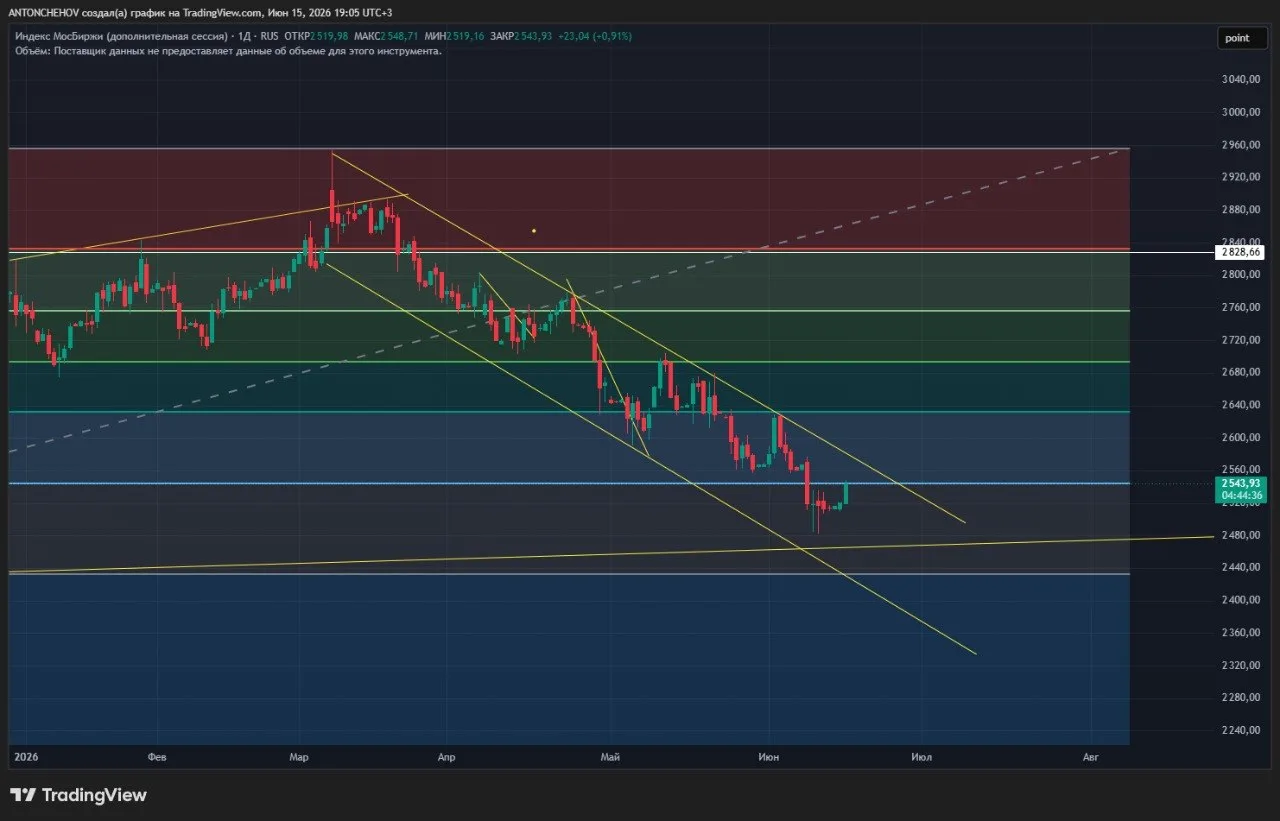Click the 2640,00 price scale label
This screenshot has height=821, width=1280.
(1243, 405)
